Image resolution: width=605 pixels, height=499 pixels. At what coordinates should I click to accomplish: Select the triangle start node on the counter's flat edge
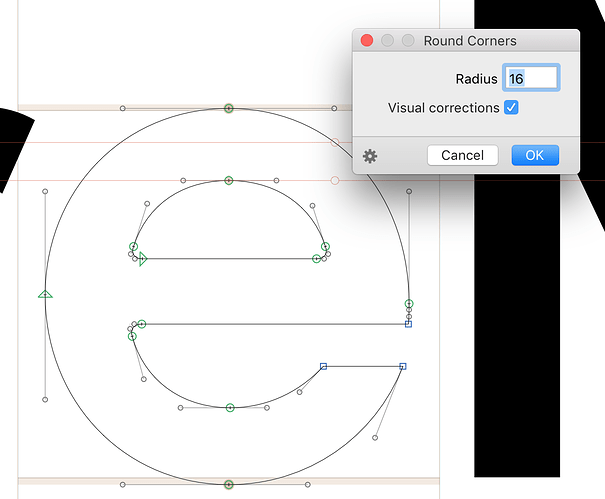pyautogui.click(x=143, y=259)
